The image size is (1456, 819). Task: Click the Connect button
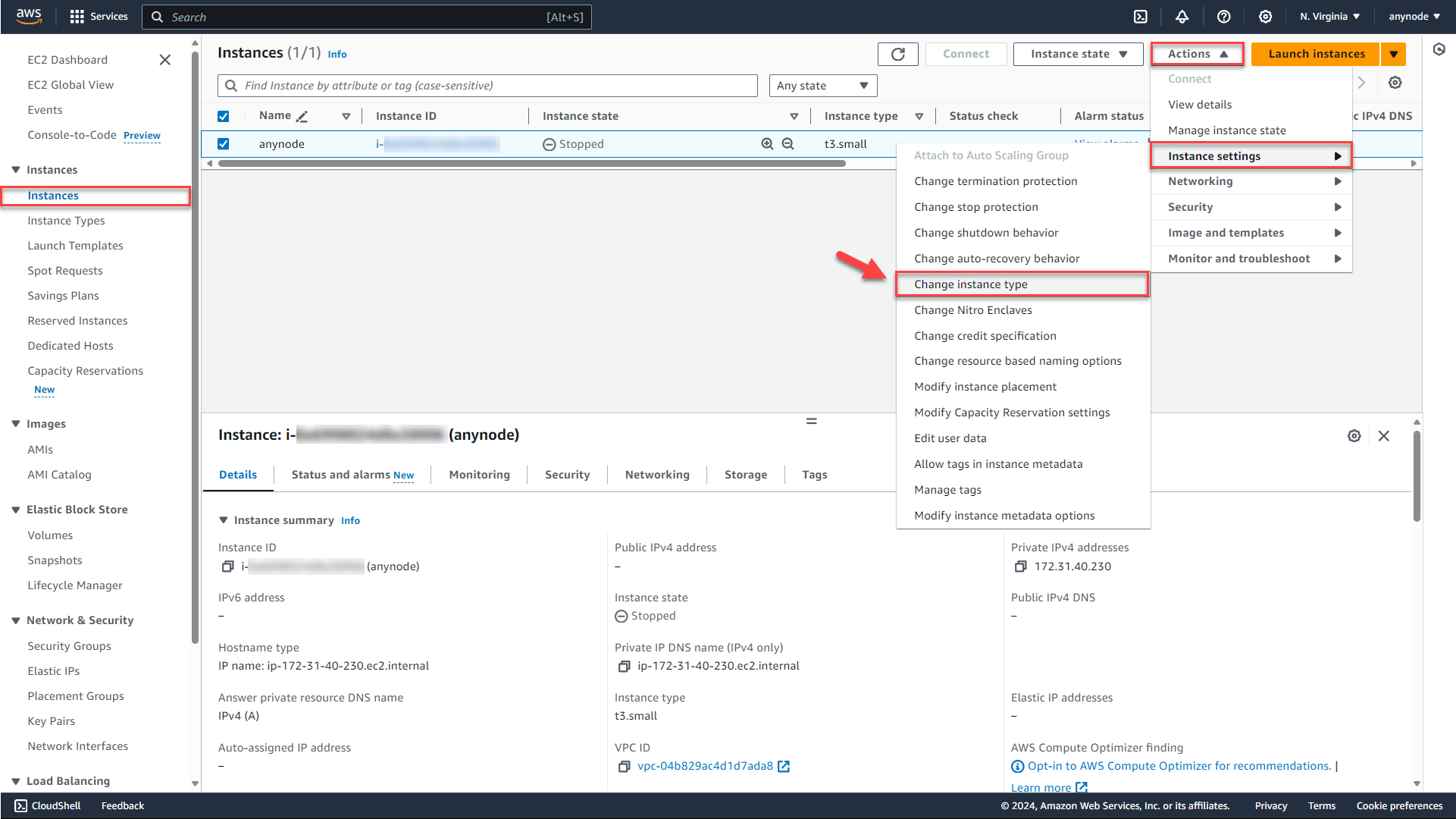[x=965, y=54]
